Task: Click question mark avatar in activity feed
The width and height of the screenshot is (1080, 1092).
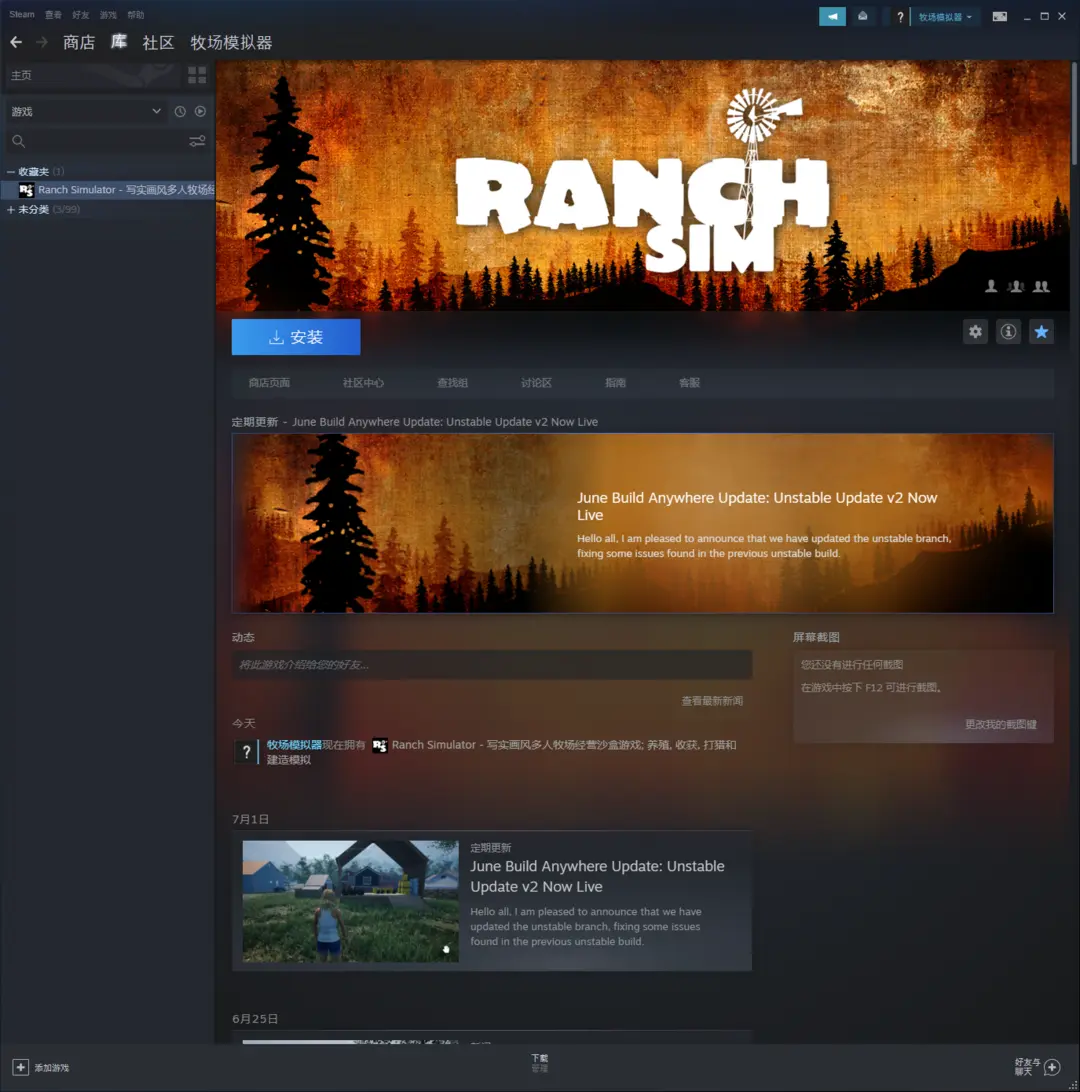Action: (x=246, y=752)
